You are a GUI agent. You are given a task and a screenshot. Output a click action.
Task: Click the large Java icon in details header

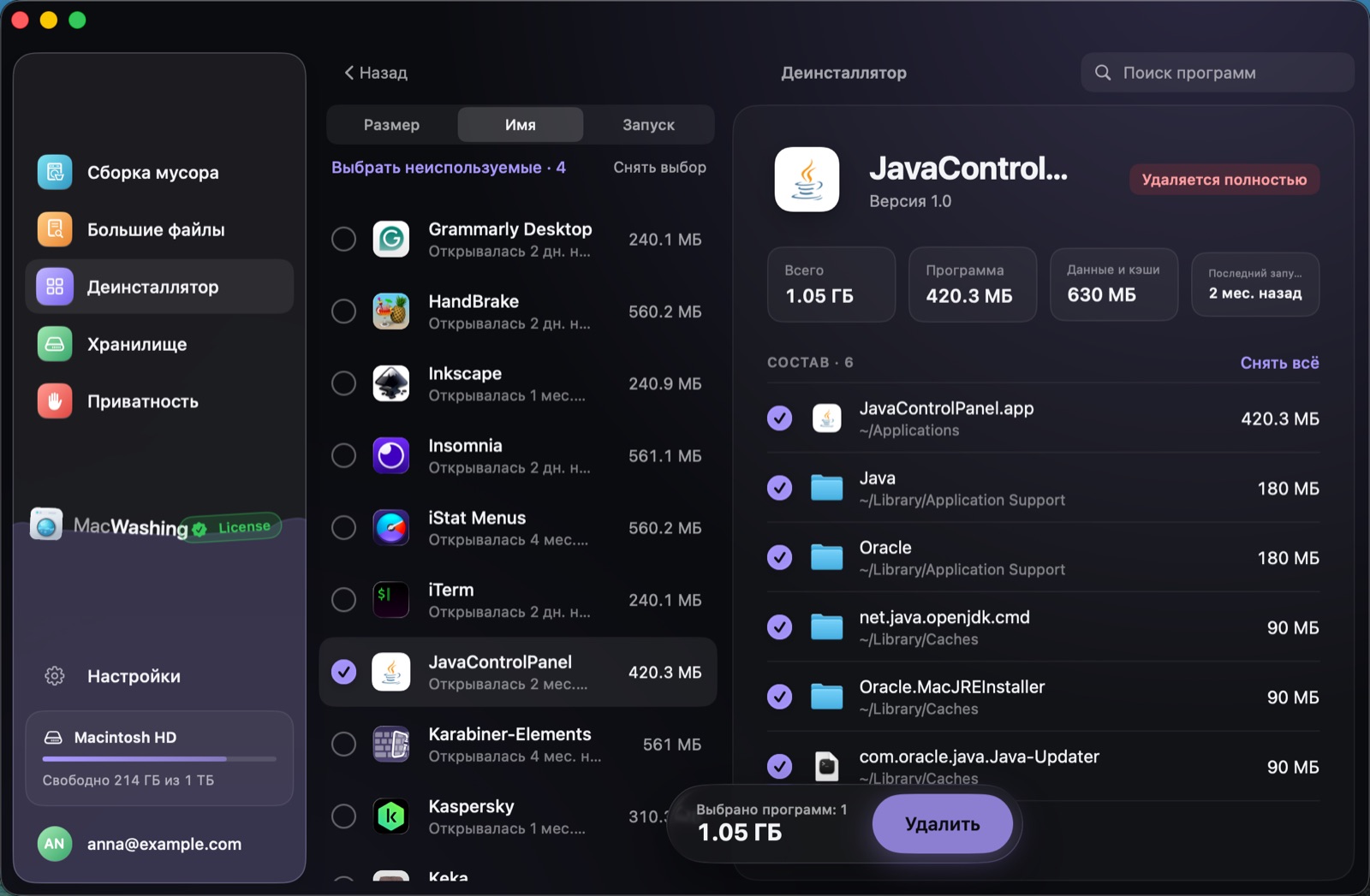tap(807, 180)
